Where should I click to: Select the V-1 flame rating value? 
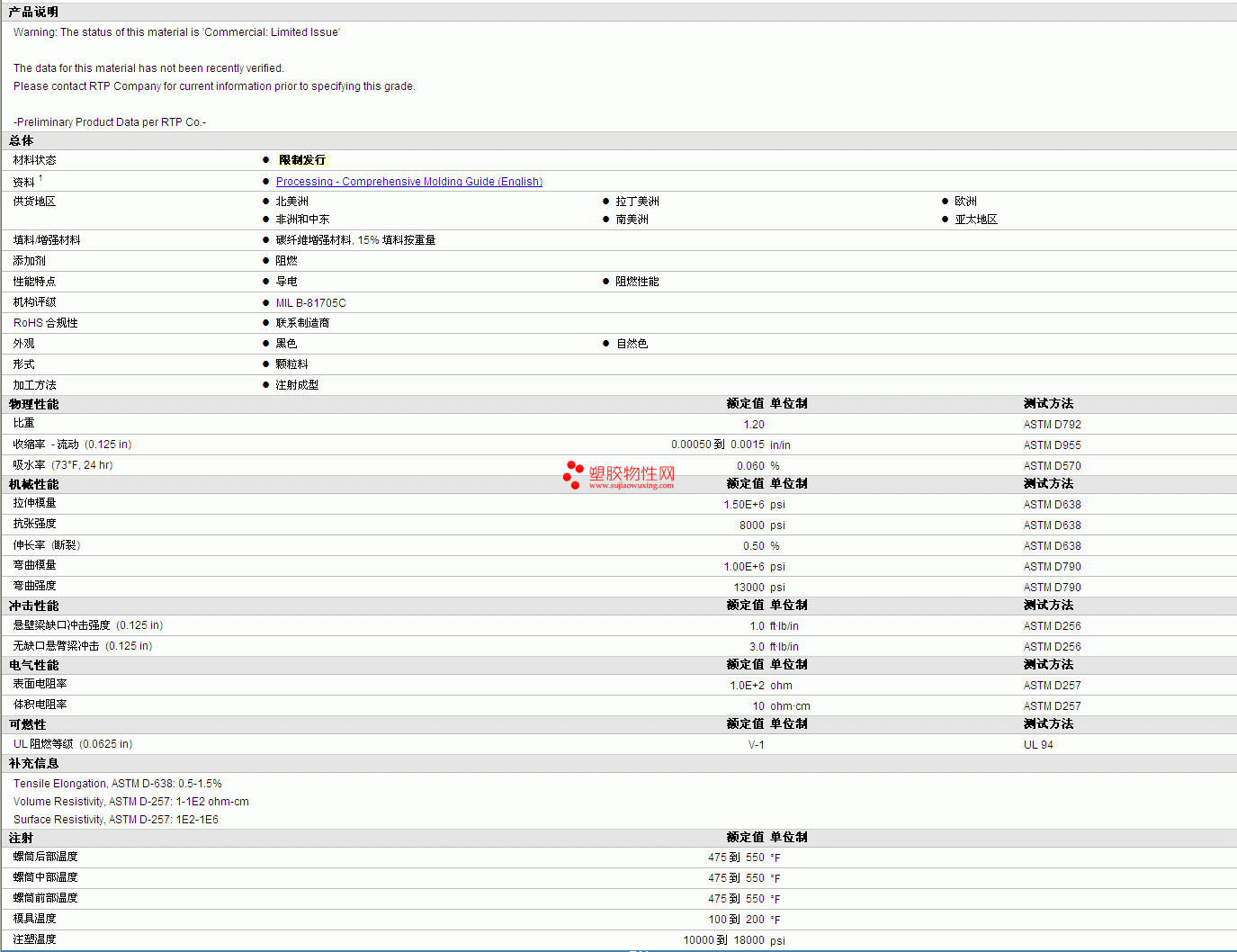coord(756,745)
